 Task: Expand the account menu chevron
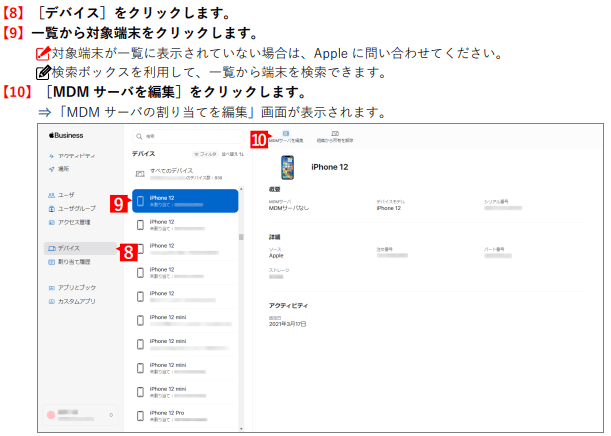(x=111, y=415)
